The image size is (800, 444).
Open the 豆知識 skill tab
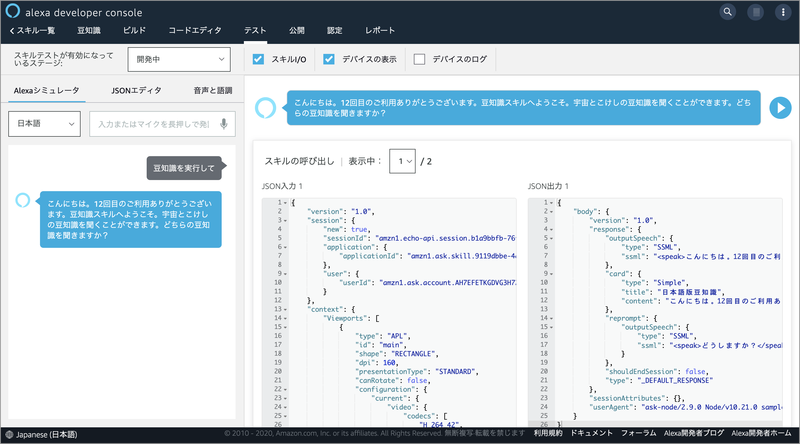[x=89, y=31]
